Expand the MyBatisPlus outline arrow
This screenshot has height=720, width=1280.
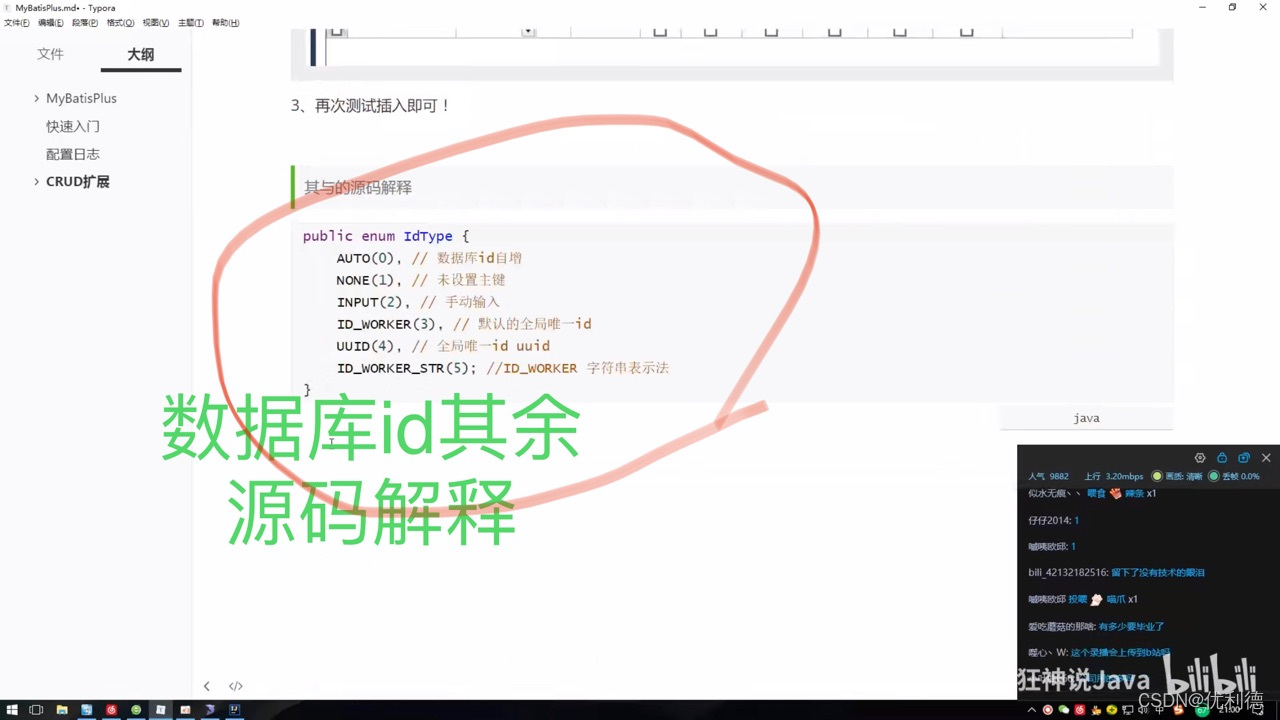point(37,98)
